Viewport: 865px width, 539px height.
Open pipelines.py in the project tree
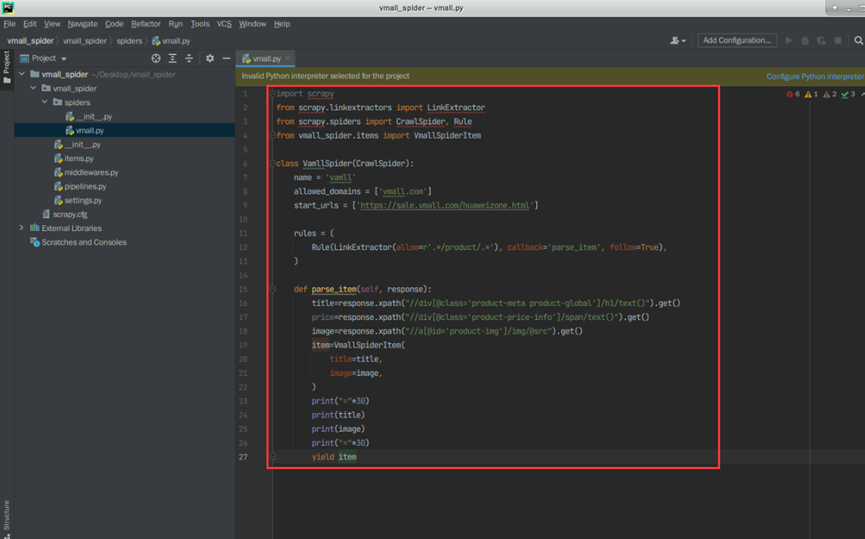pos(85,186)
